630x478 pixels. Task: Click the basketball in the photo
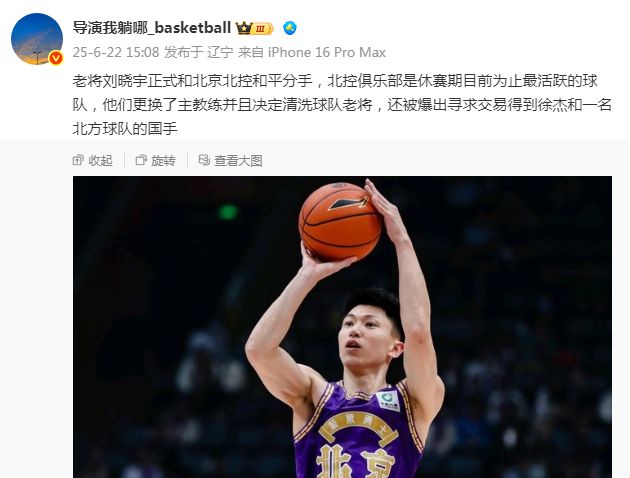tap(340, 222)
